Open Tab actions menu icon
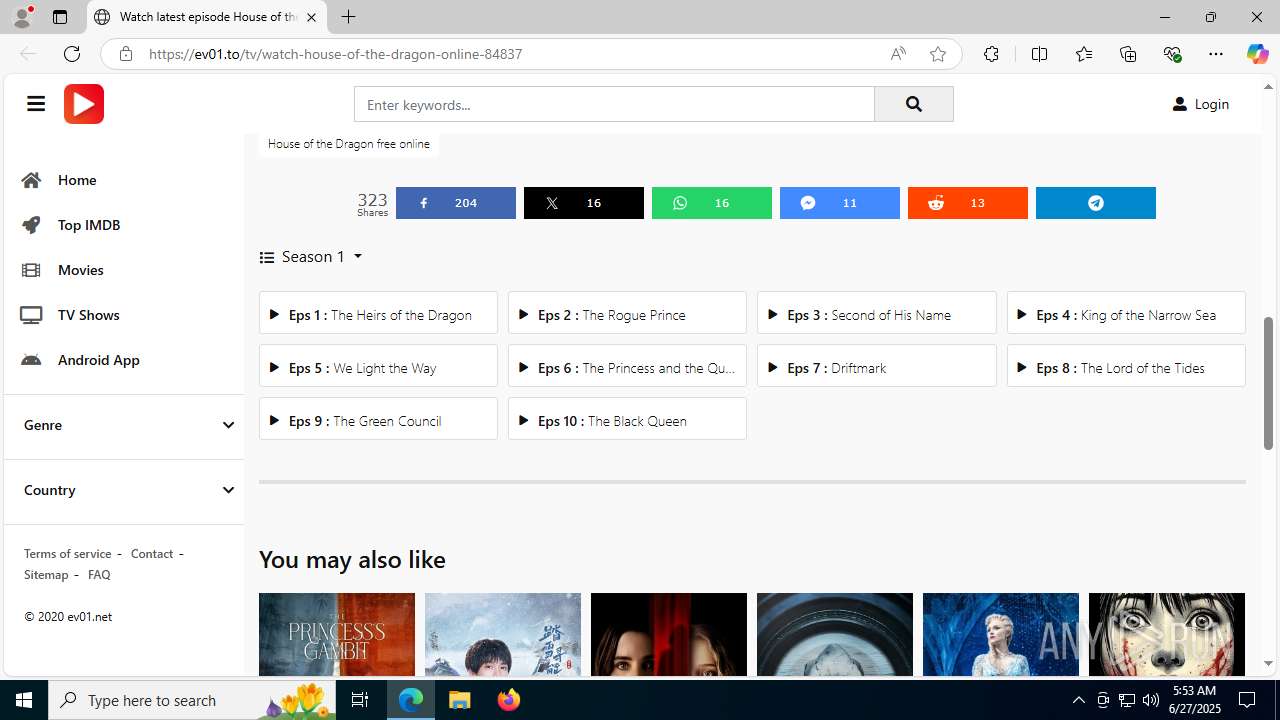The width and height of the screenshot is (1280, 720). pos(60,17)
